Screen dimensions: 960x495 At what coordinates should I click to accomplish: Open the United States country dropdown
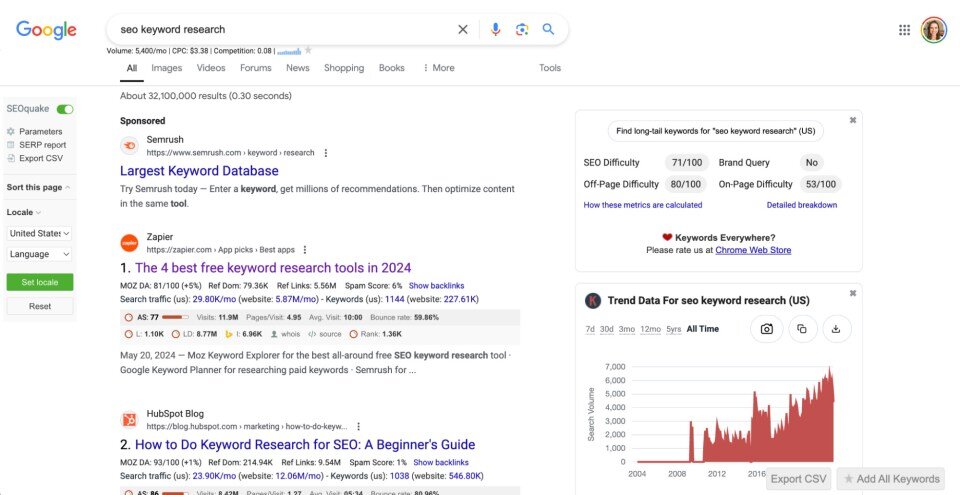(x=40, y=233)
